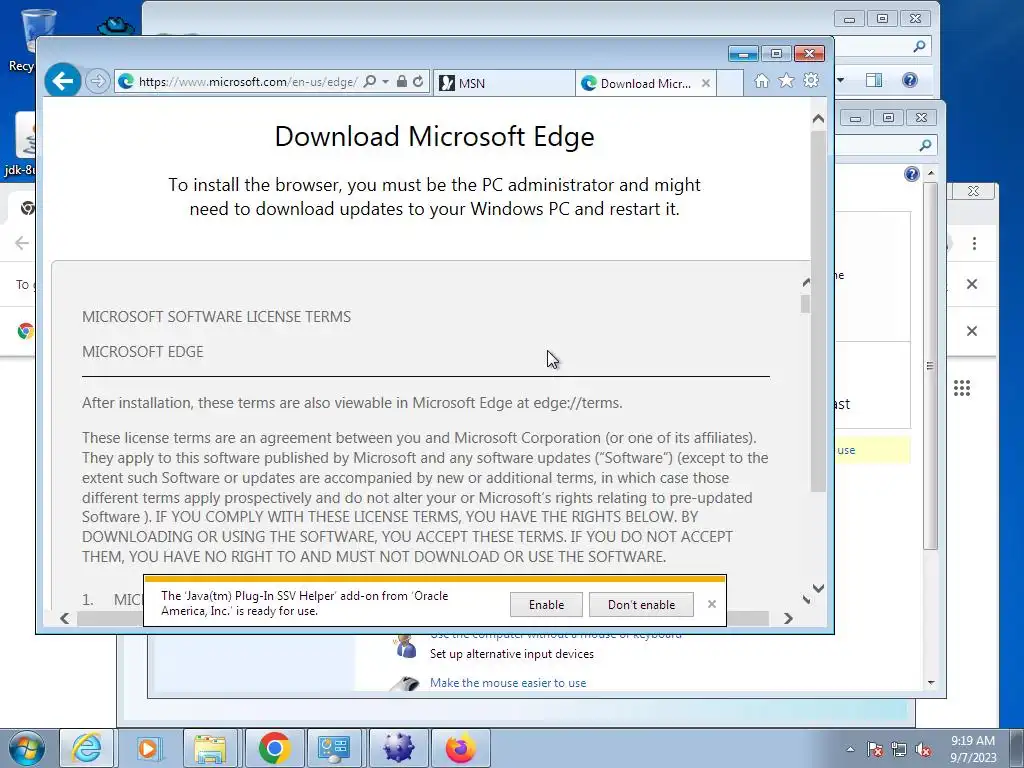The height and width of the screenshot is (768, 1024).
Task: Click the spiky blue ball taskbar icon
Action: [398, 748]
